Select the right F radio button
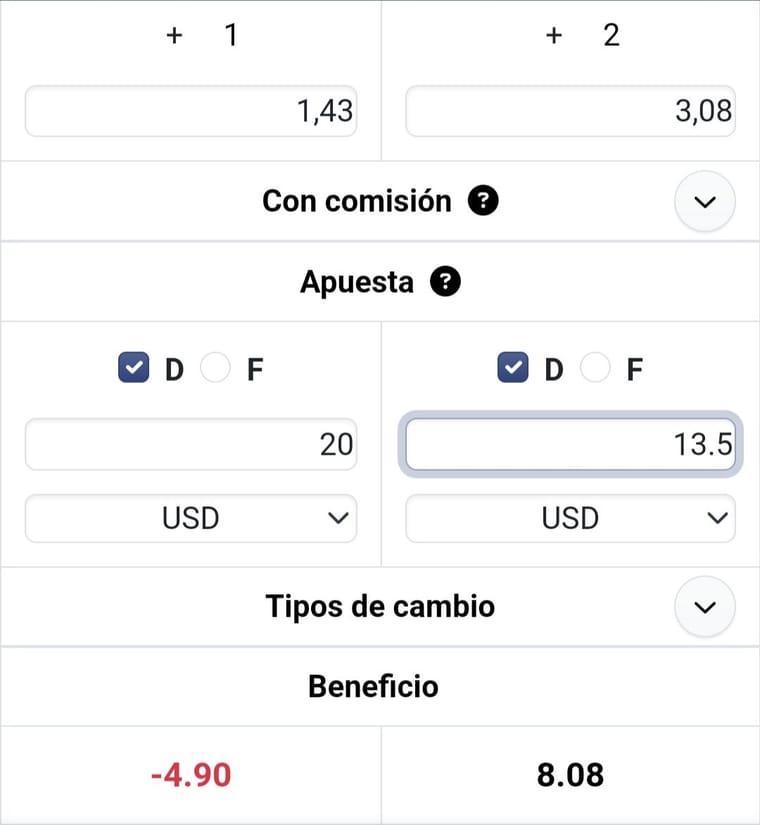This screenshot has width=760, height=825. (595, 369)
